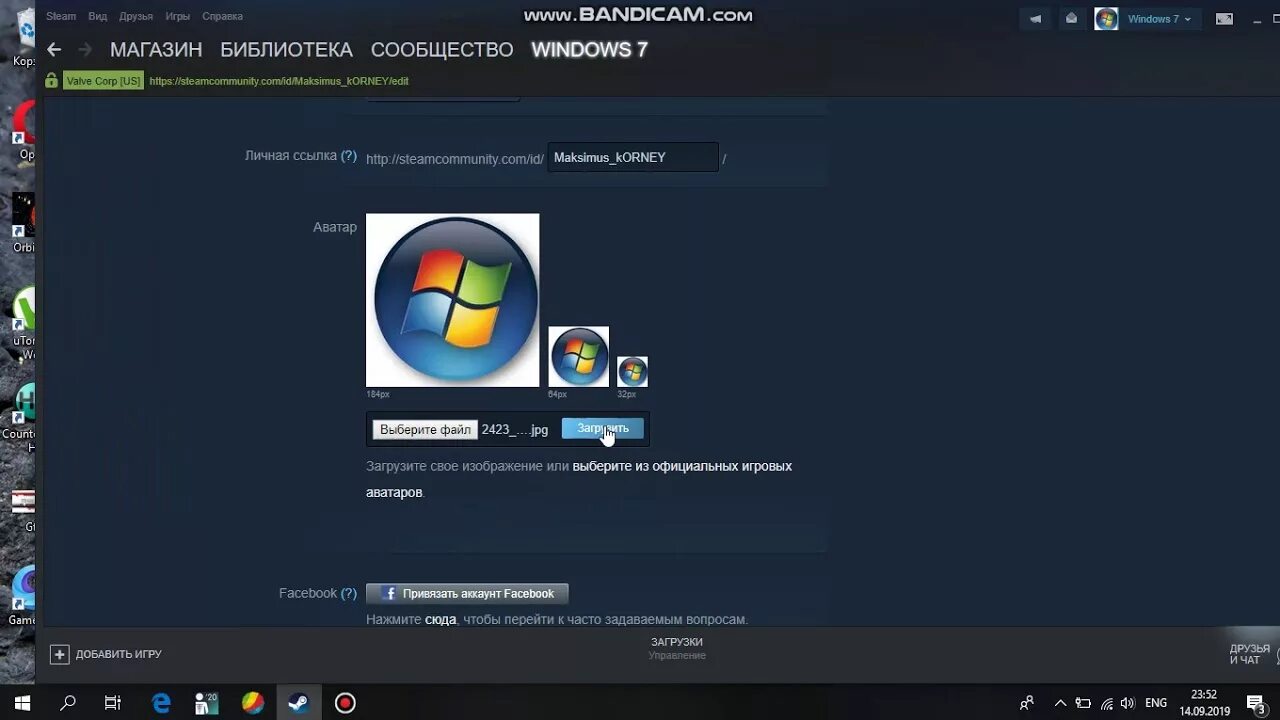Click the help (?) next to Facebook
Viewport: 1280px width, 720px height.
[348, 593]
